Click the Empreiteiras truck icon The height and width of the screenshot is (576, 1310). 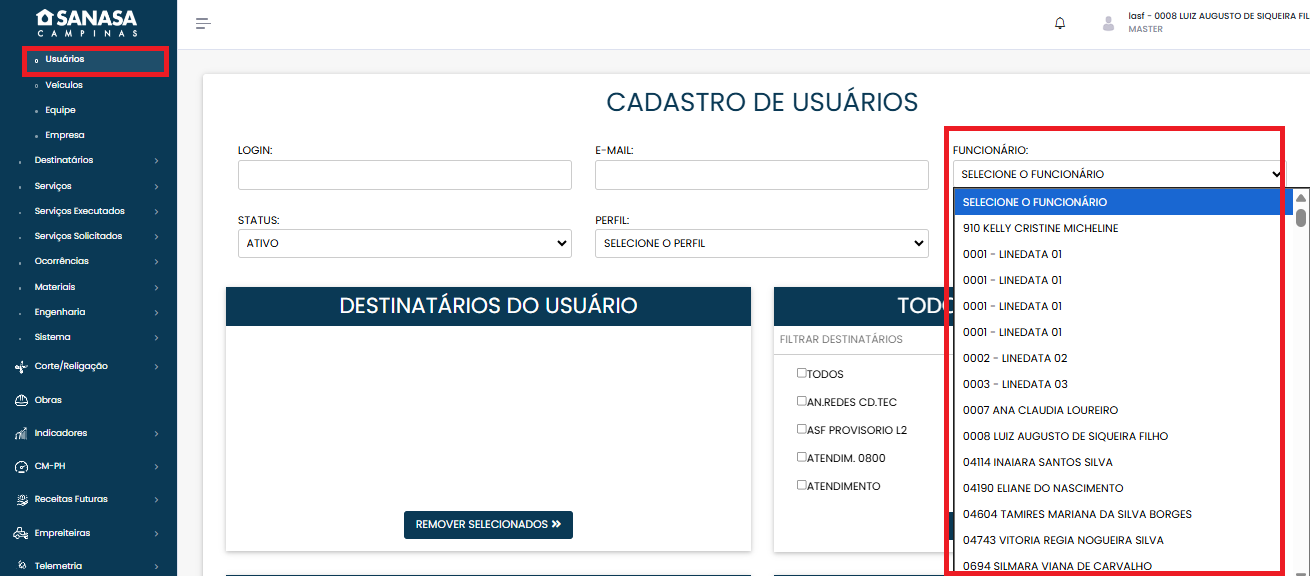[21, 533]
